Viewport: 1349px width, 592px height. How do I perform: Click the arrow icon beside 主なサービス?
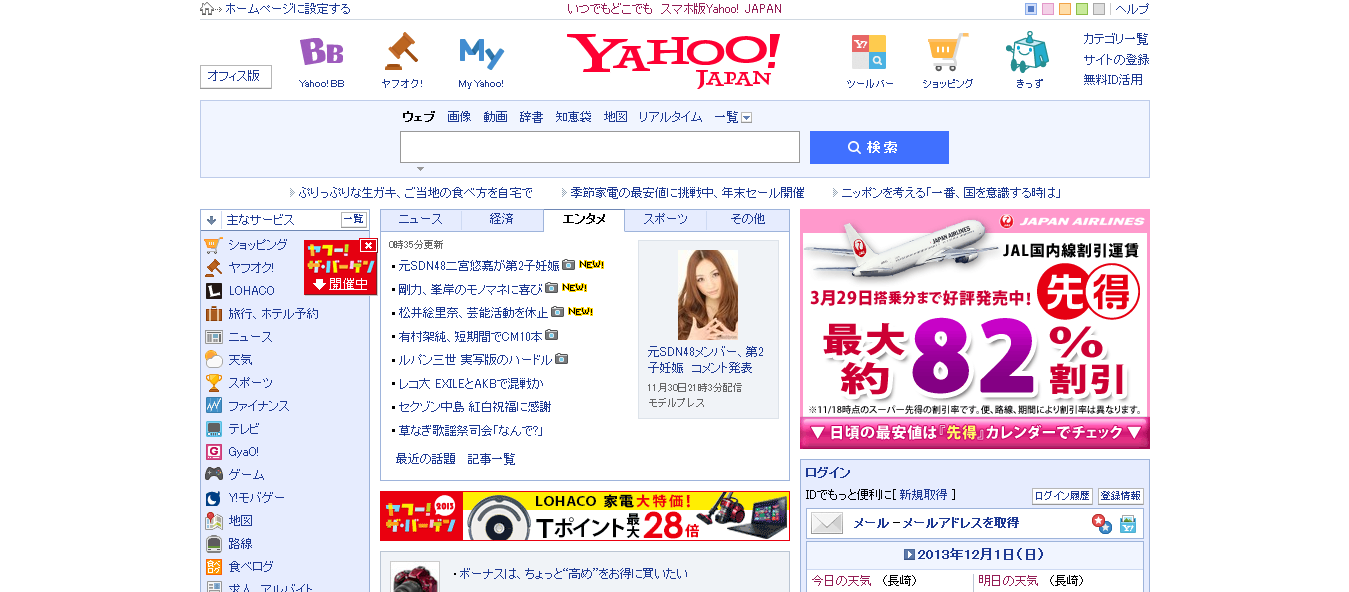(x=212, y=220)
